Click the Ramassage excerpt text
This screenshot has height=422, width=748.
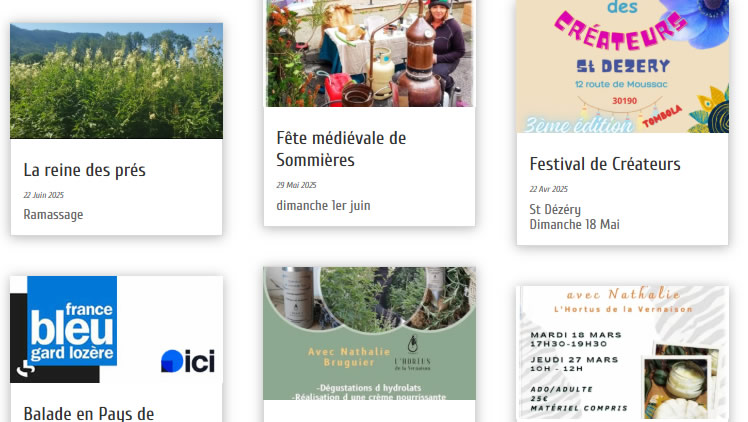[x=53, y=215]
